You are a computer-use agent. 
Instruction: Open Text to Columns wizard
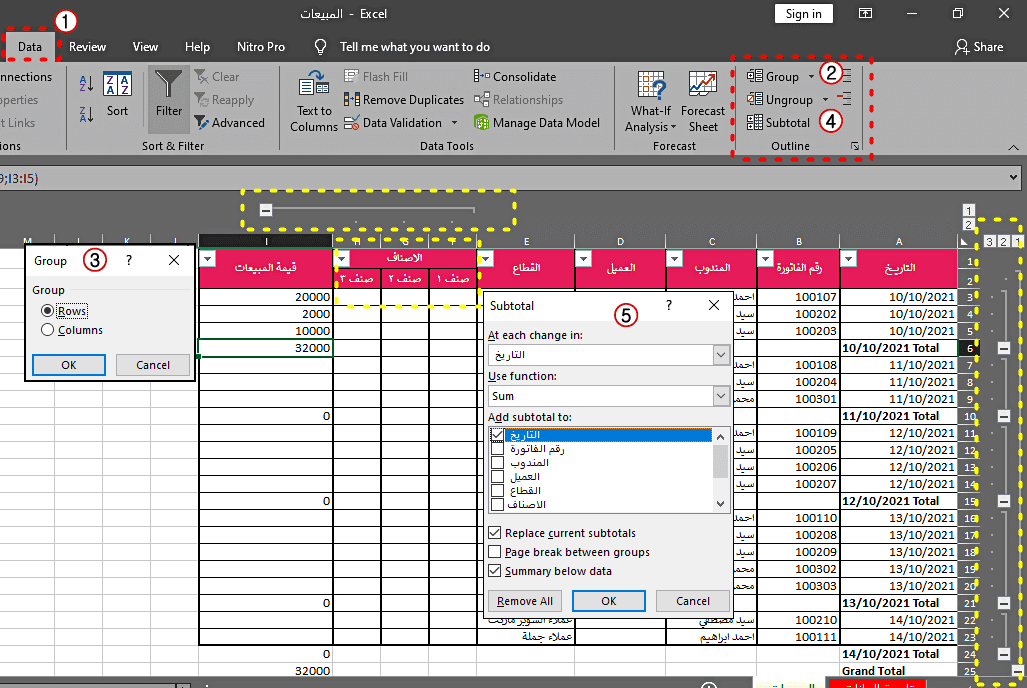click(314, 101)
